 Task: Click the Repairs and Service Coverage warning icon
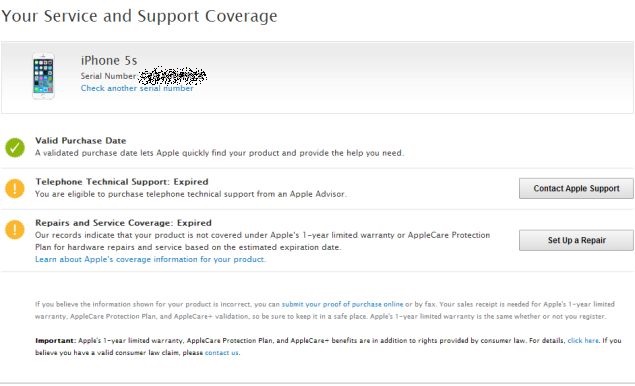pos(15,229)
